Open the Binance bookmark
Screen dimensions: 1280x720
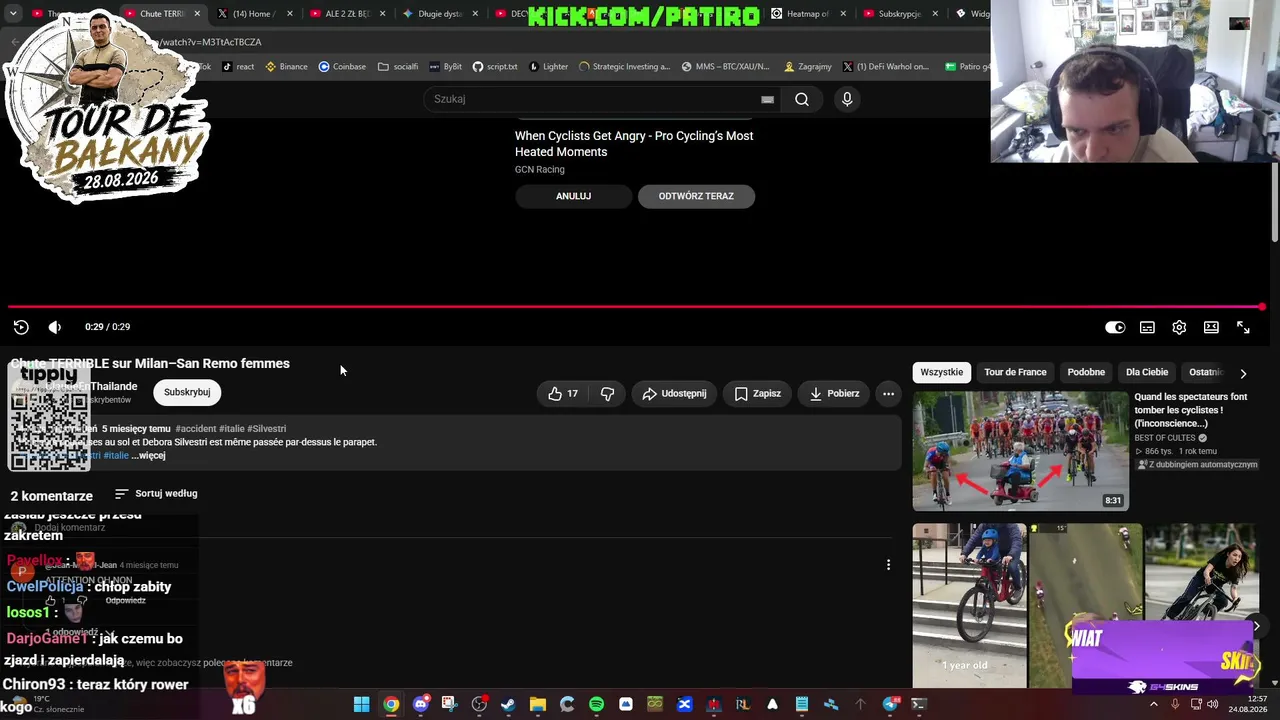point(286,67)
